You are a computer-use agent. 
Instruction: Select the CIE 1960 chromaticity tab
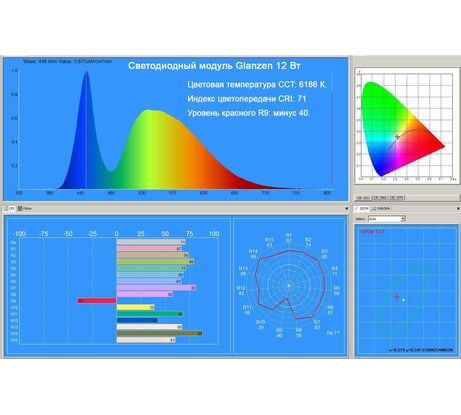click(x=380, y=198)
